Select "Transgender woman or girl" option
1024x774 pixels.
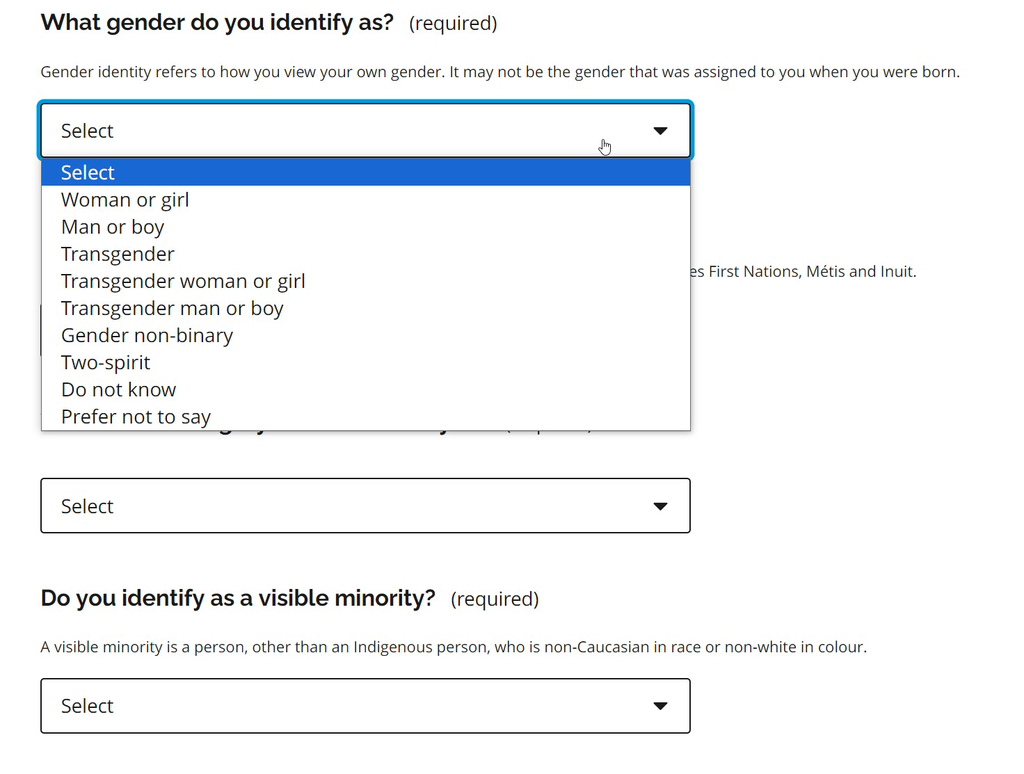(183, 281)
